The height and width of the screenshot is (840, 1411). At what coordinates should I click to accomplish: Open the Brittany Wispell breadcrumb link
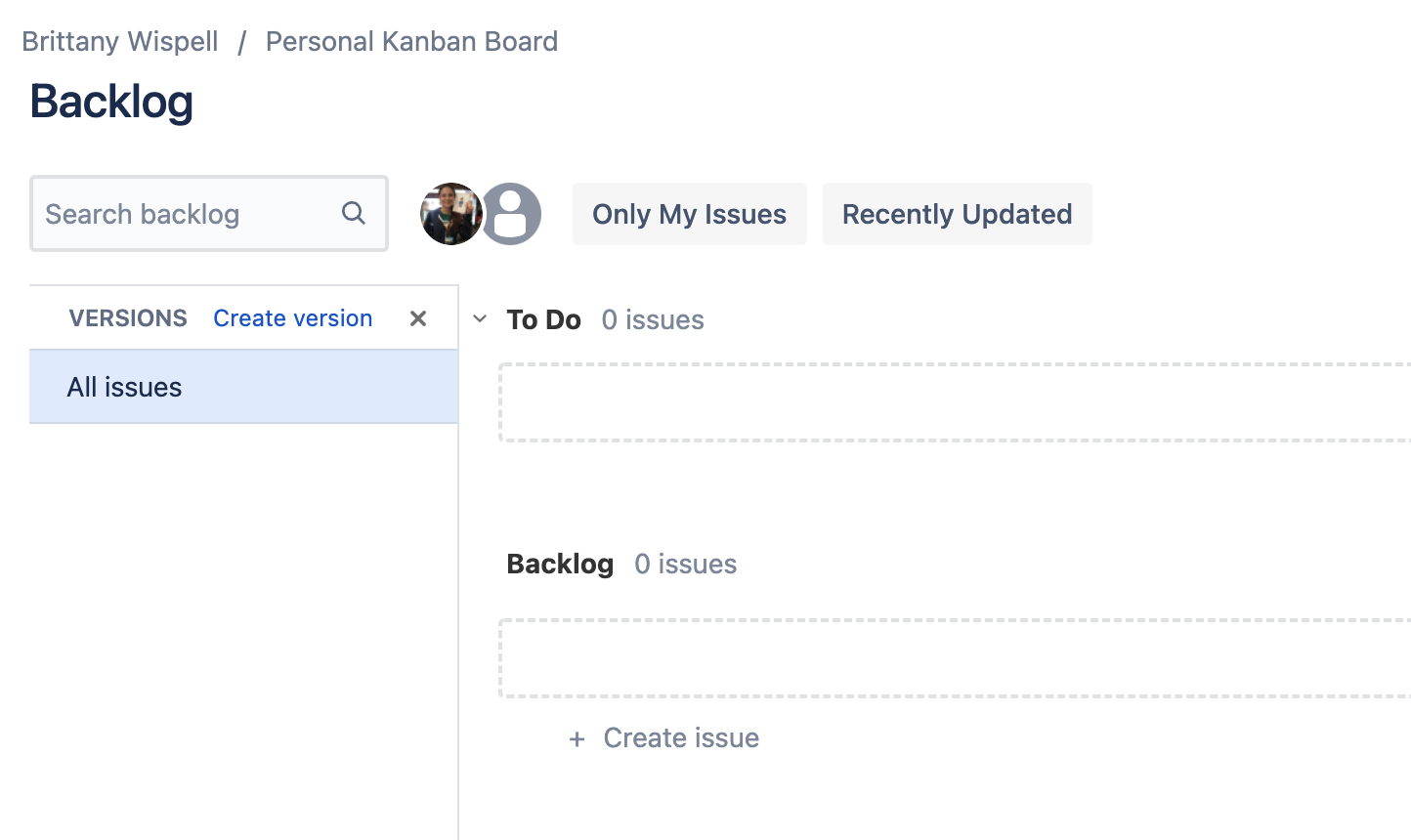click(120, 42)
